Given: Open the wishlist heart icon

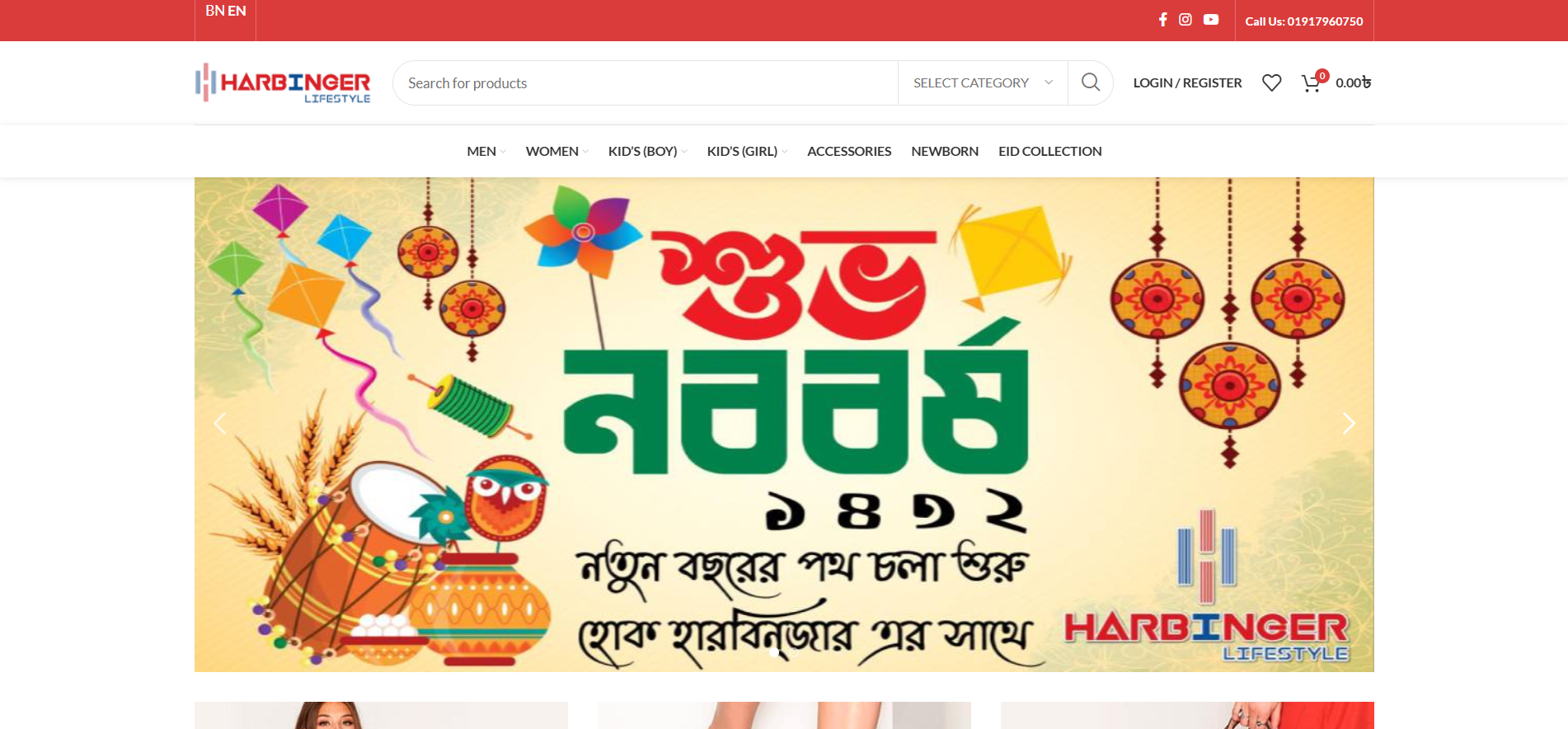Looking at the screenshot, I should coord(1272,82).
